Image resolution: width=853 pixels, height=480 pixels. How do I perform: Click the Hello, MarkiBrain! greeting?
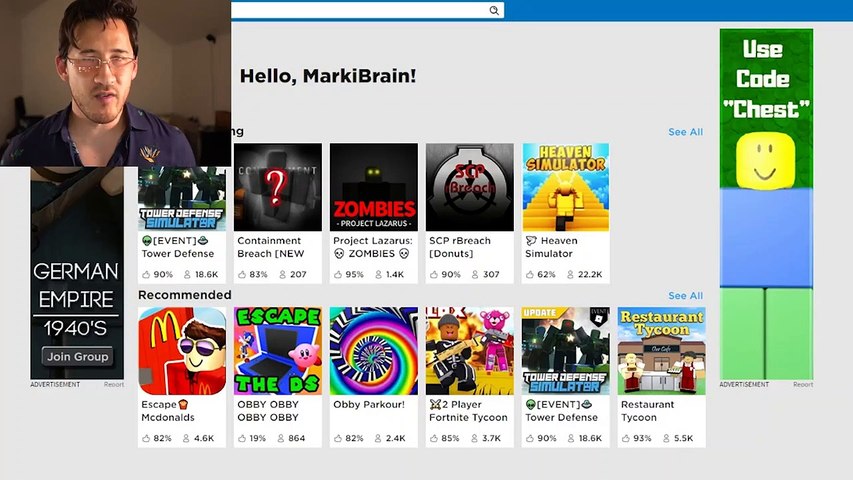pos(328,76)
